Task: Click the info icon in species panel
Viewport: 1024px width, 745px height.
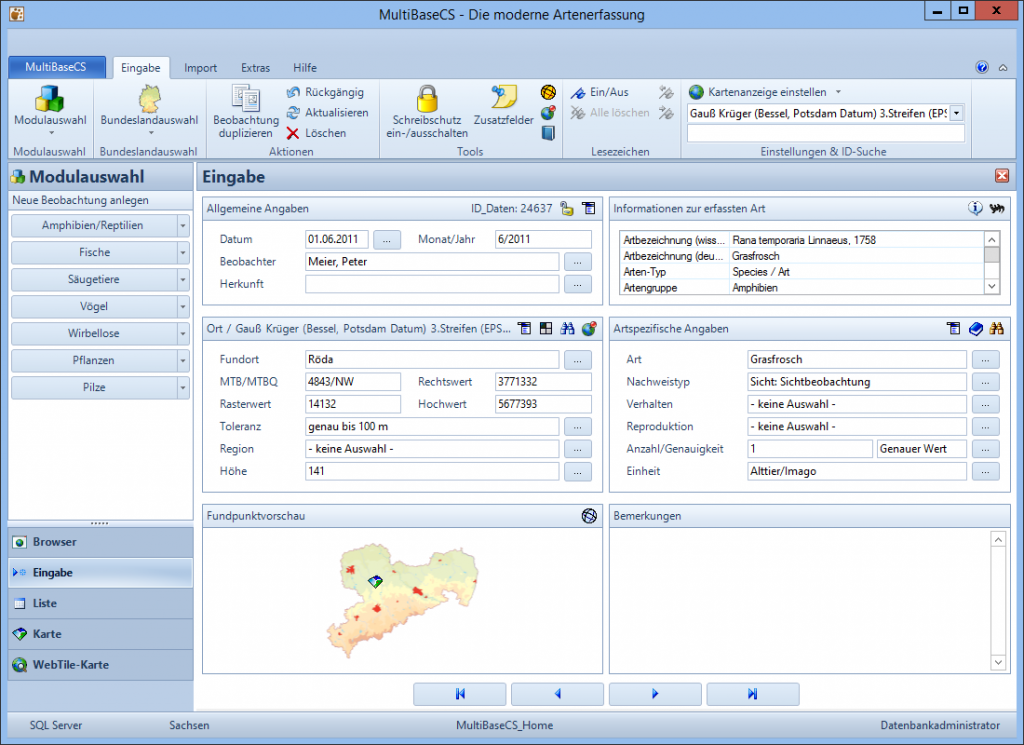Action: (976, 209)
